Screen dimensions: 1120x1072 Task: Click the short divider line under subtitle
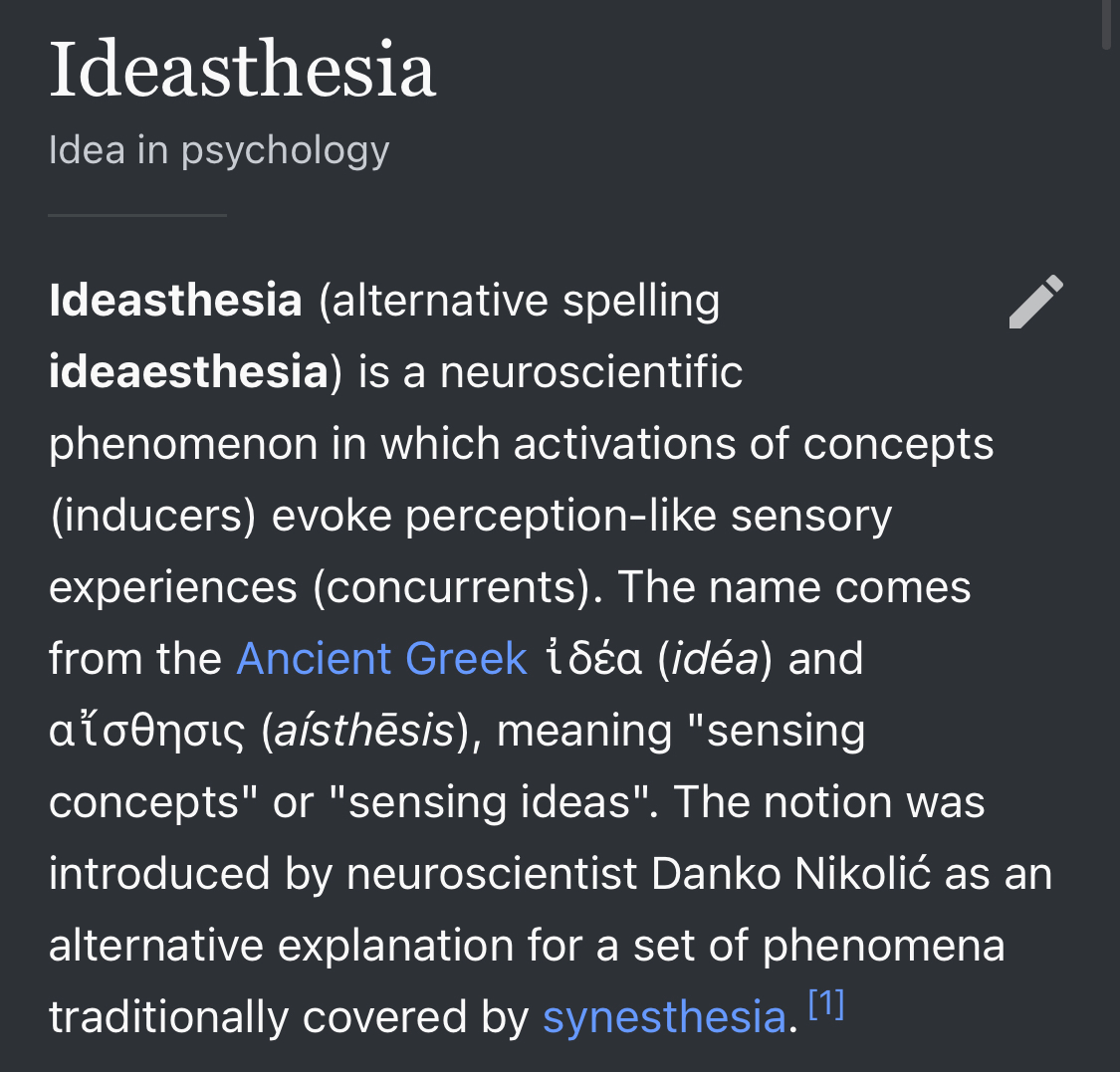[x=137, y=214]
